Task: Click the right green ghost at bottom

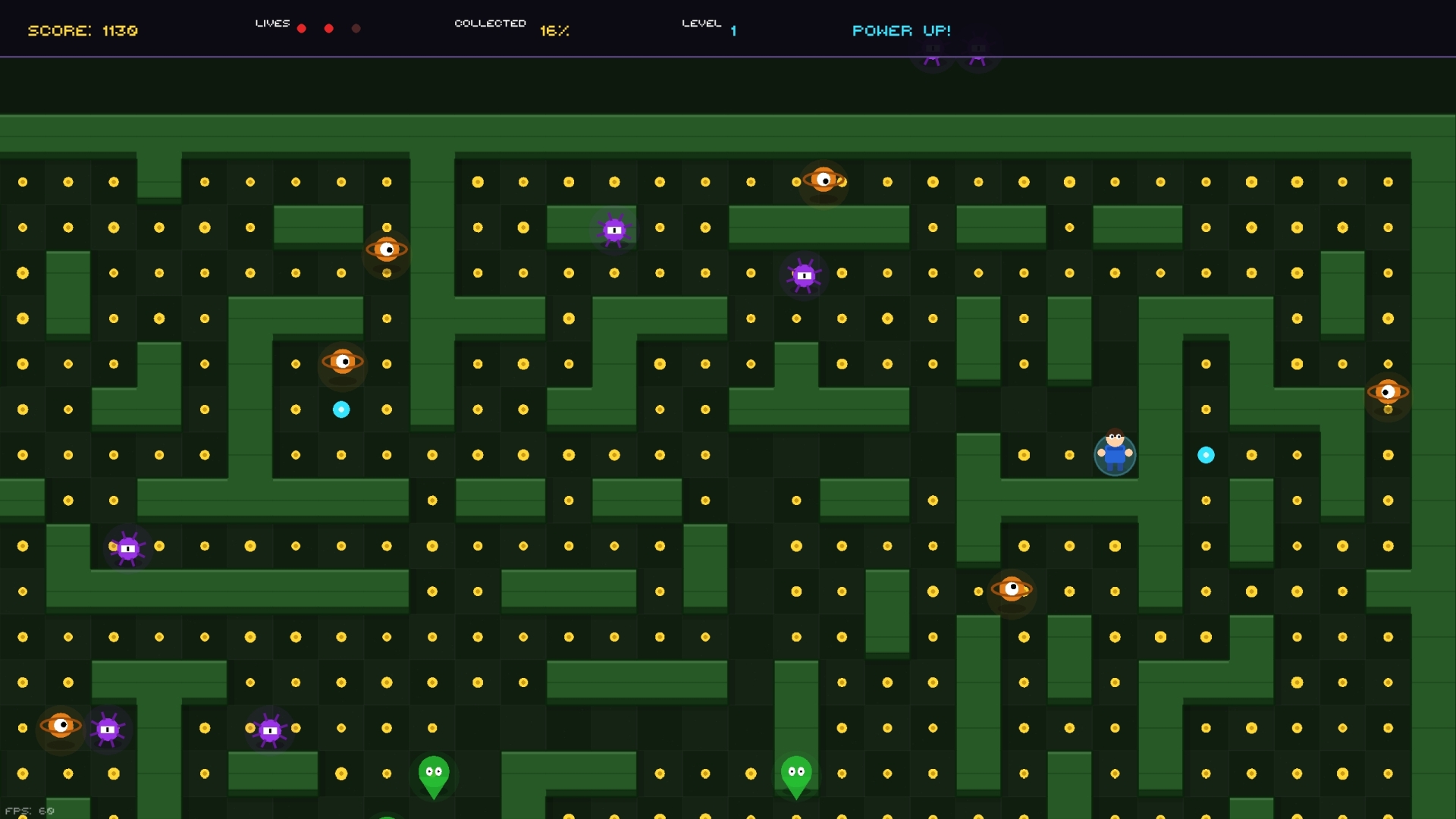Action: click(x=796, y=775)
